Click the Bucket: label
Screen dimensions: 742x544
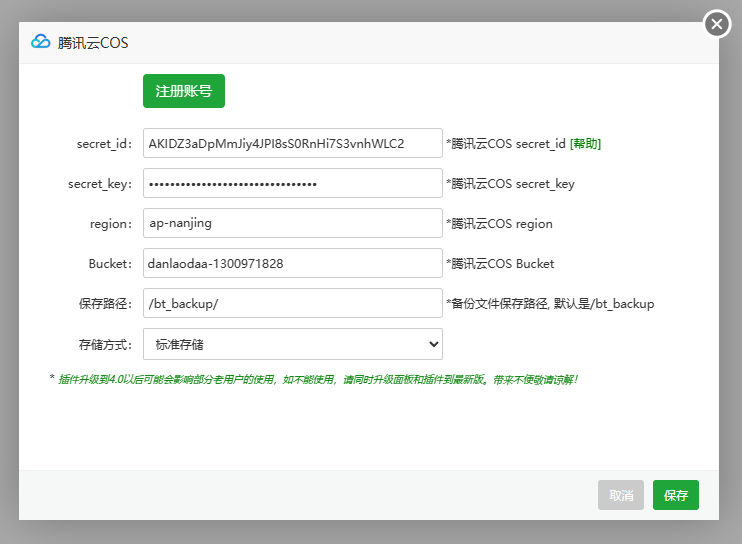[x=110, y=263]
